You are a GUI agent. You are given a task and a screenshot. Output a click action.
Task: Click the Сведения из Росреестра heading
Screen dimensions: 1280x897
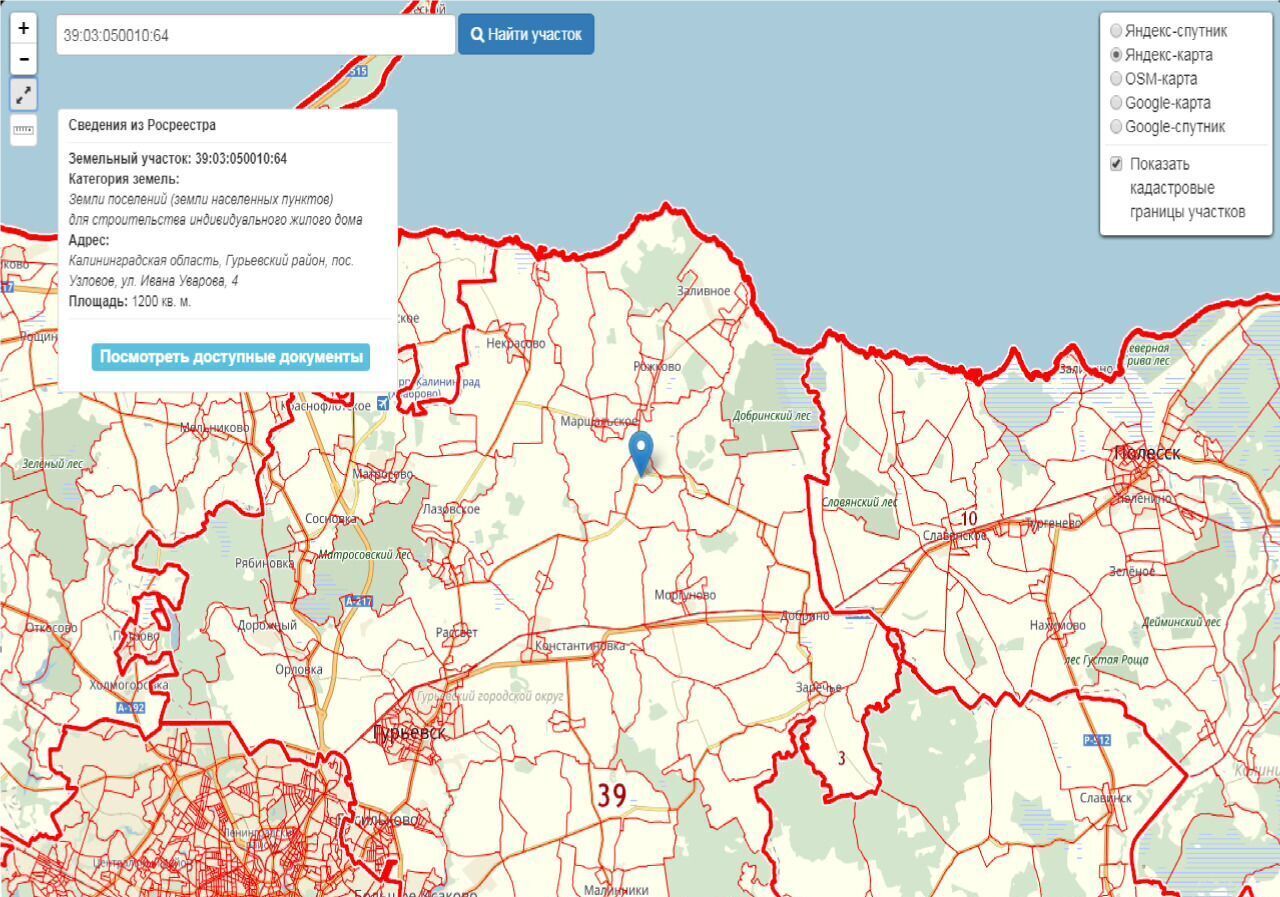[142, 125]
